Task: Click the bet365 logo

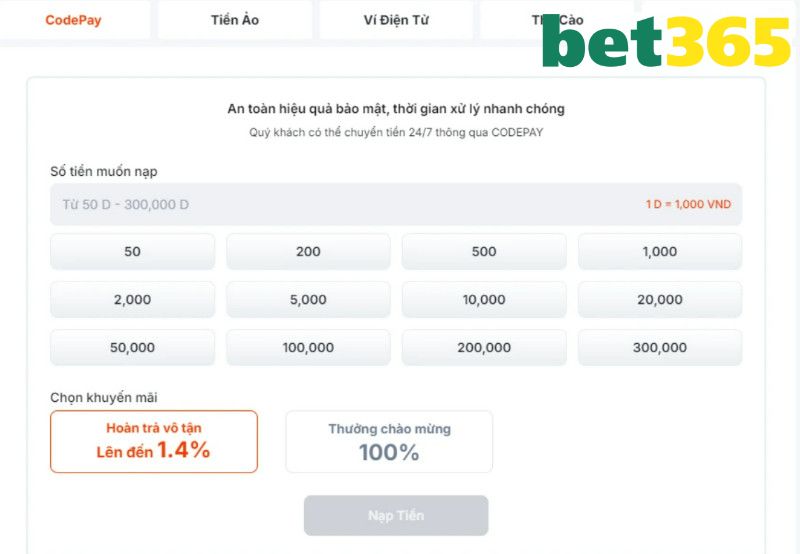Action: (x=666, y=44)
